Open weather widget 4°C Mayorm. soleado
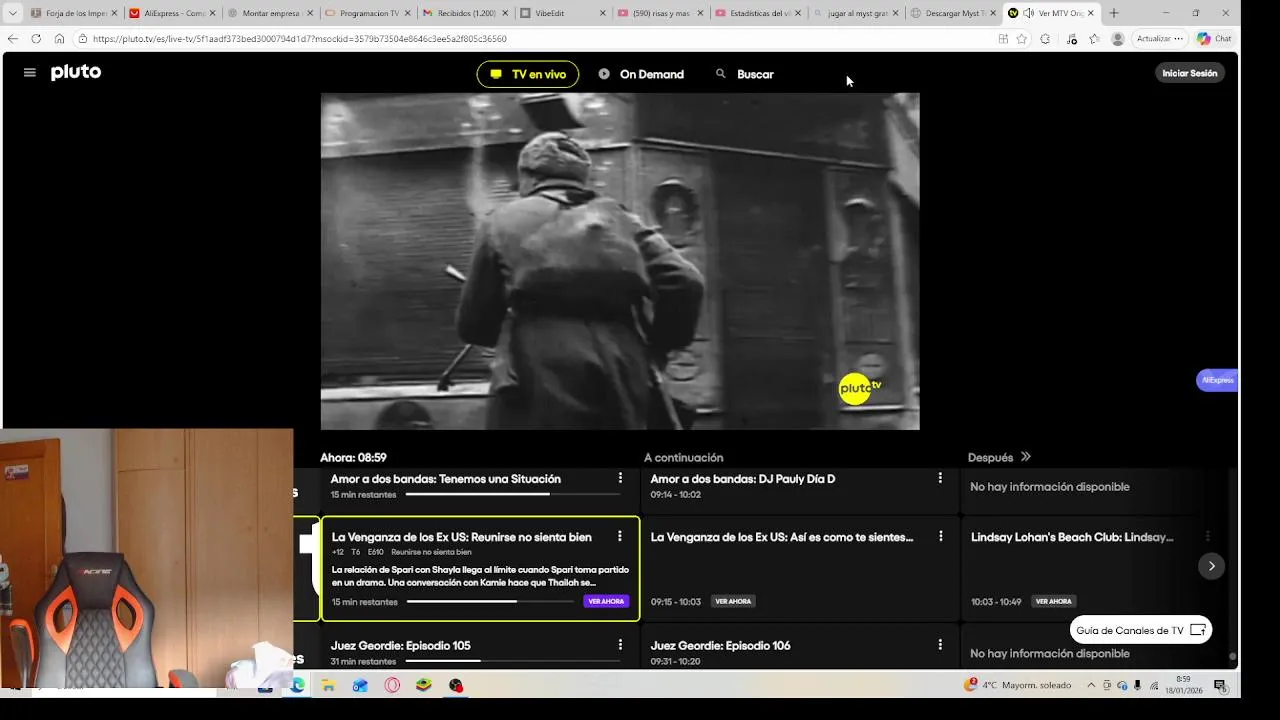 [1017, 685]
